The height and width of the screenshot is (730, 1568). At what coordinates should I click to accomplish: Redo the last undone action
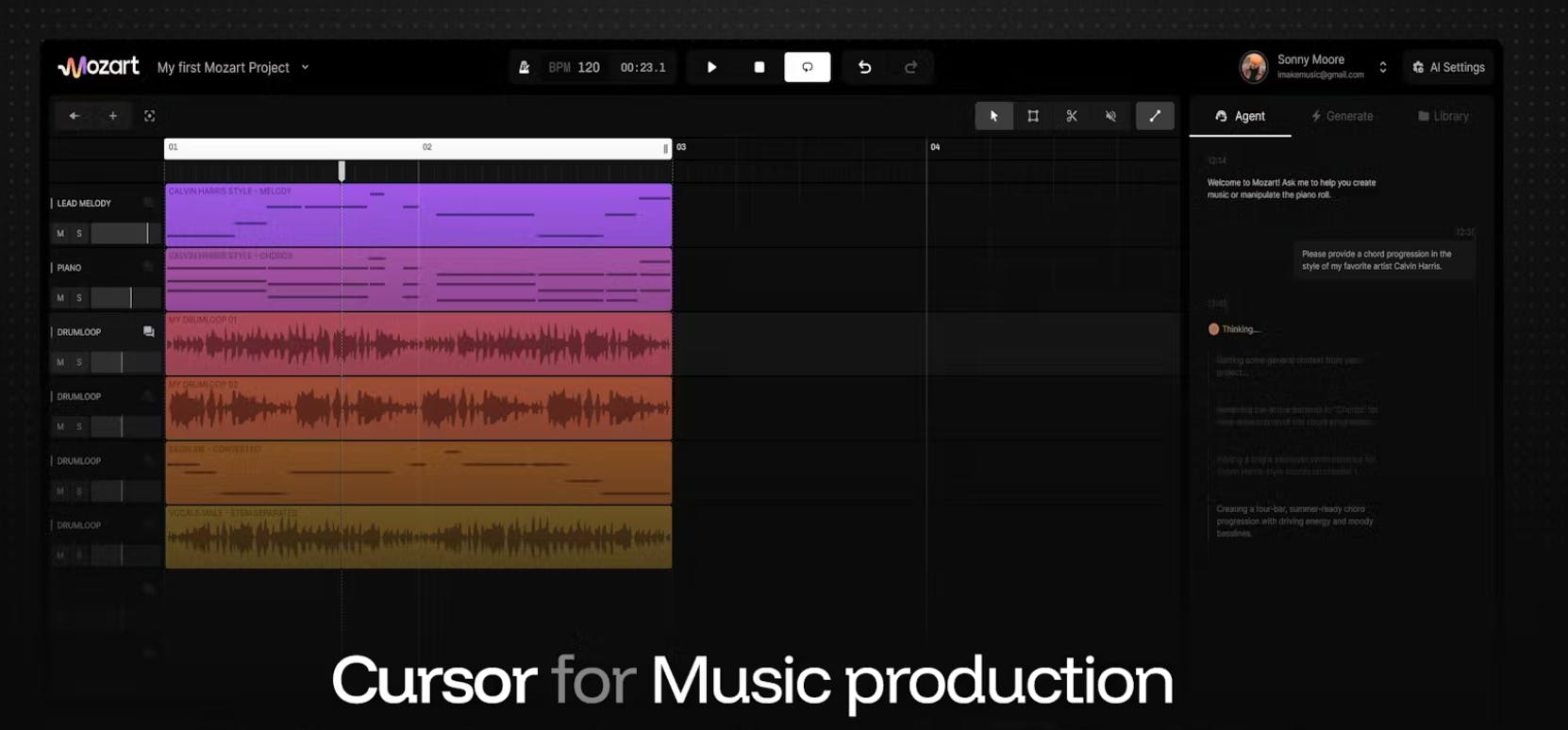(910, 67)
